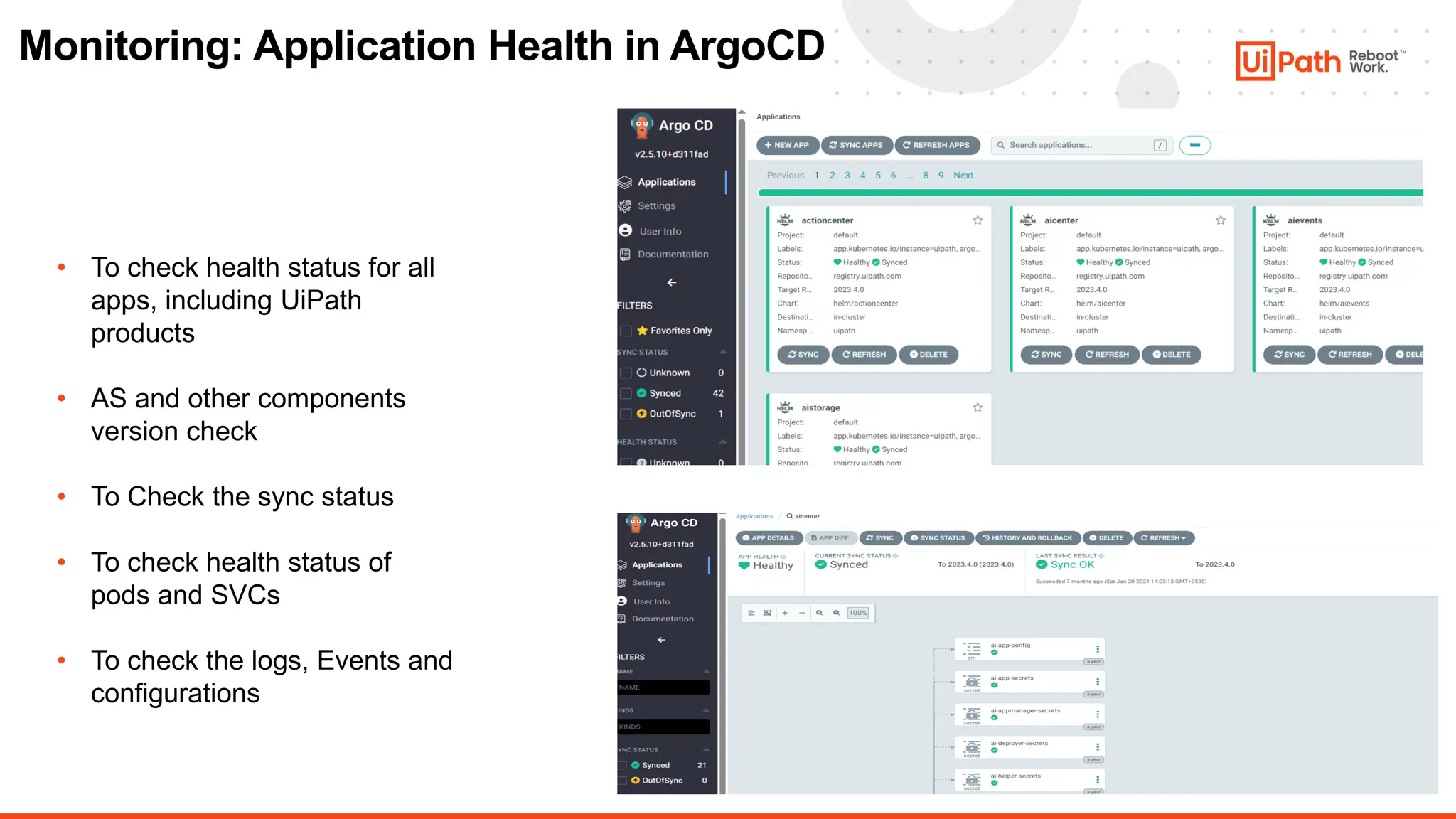1456x819 pixels.
Task: Click HISTORY AND ROLLBACK button
Action: pyautogui.click(x=1027, y=538)
